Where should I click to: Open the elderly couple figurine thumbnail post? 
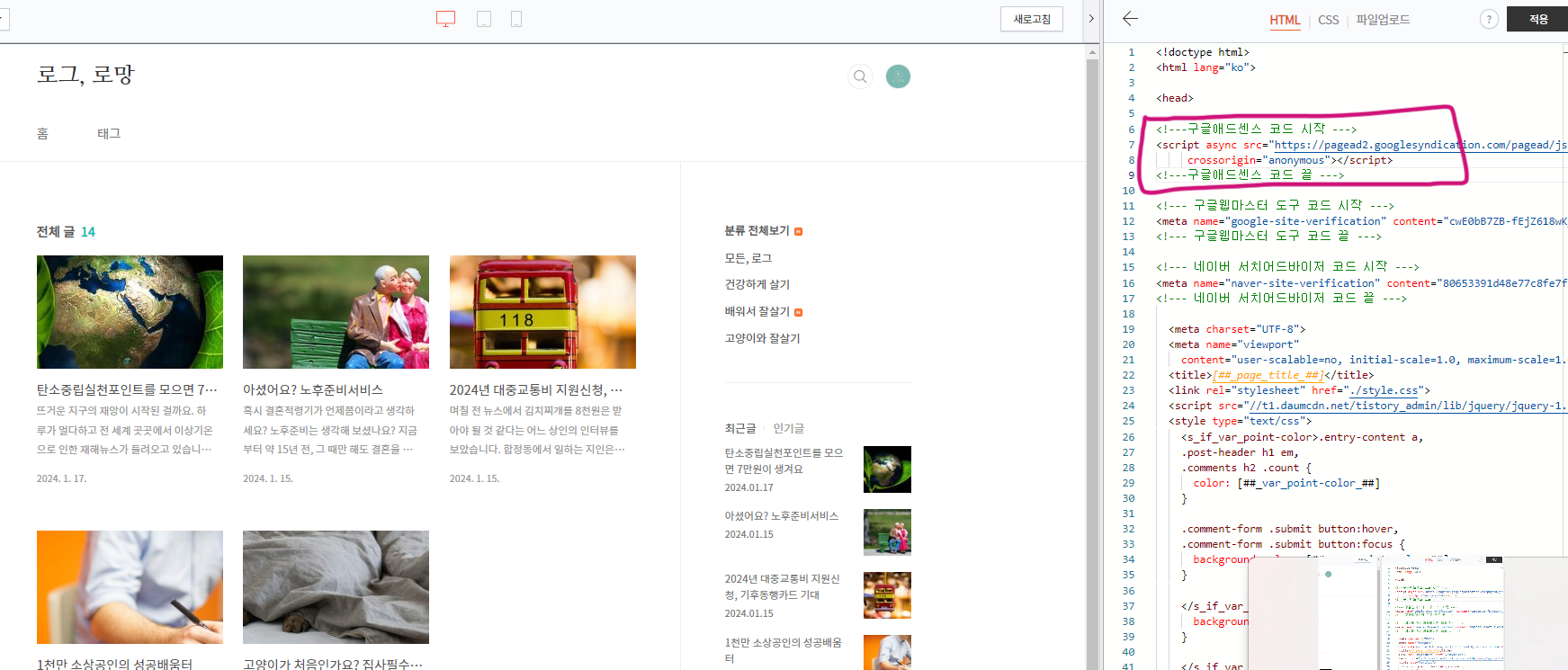pyautogui.click(x=336, y=312)
